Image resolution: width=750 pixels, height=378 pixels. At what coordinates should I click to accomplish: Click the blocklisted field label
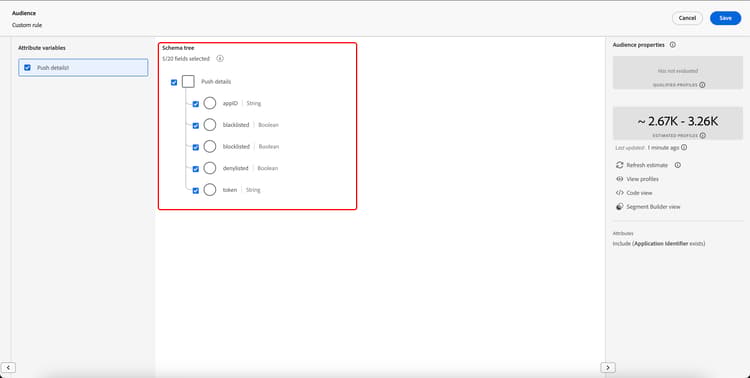(x=236, y=146)
